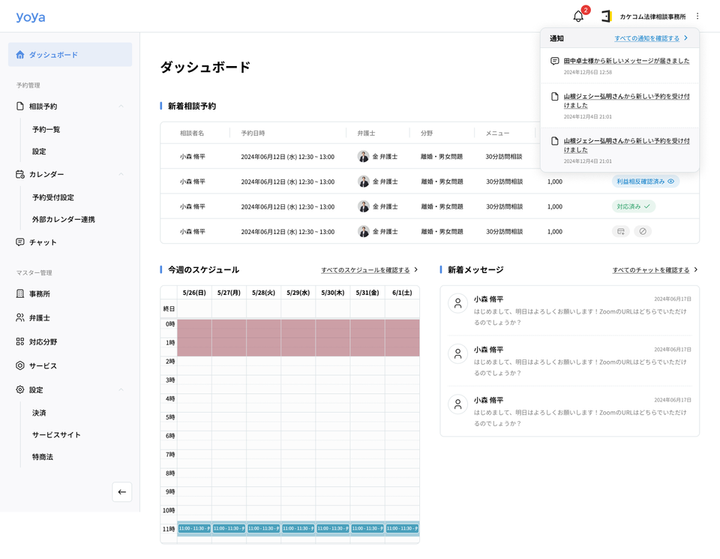Click the 事務所 building icon
The height and width of the screenshot is (559, 720).
point(20,294)
